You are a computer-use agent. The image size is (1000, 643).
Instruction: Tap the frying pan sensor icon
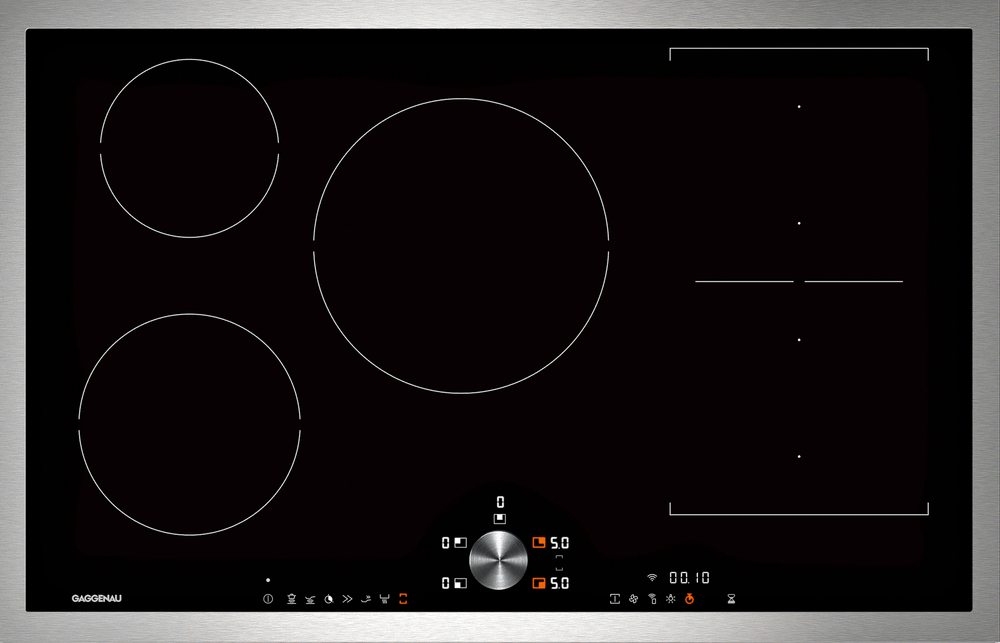click(310, 599)
